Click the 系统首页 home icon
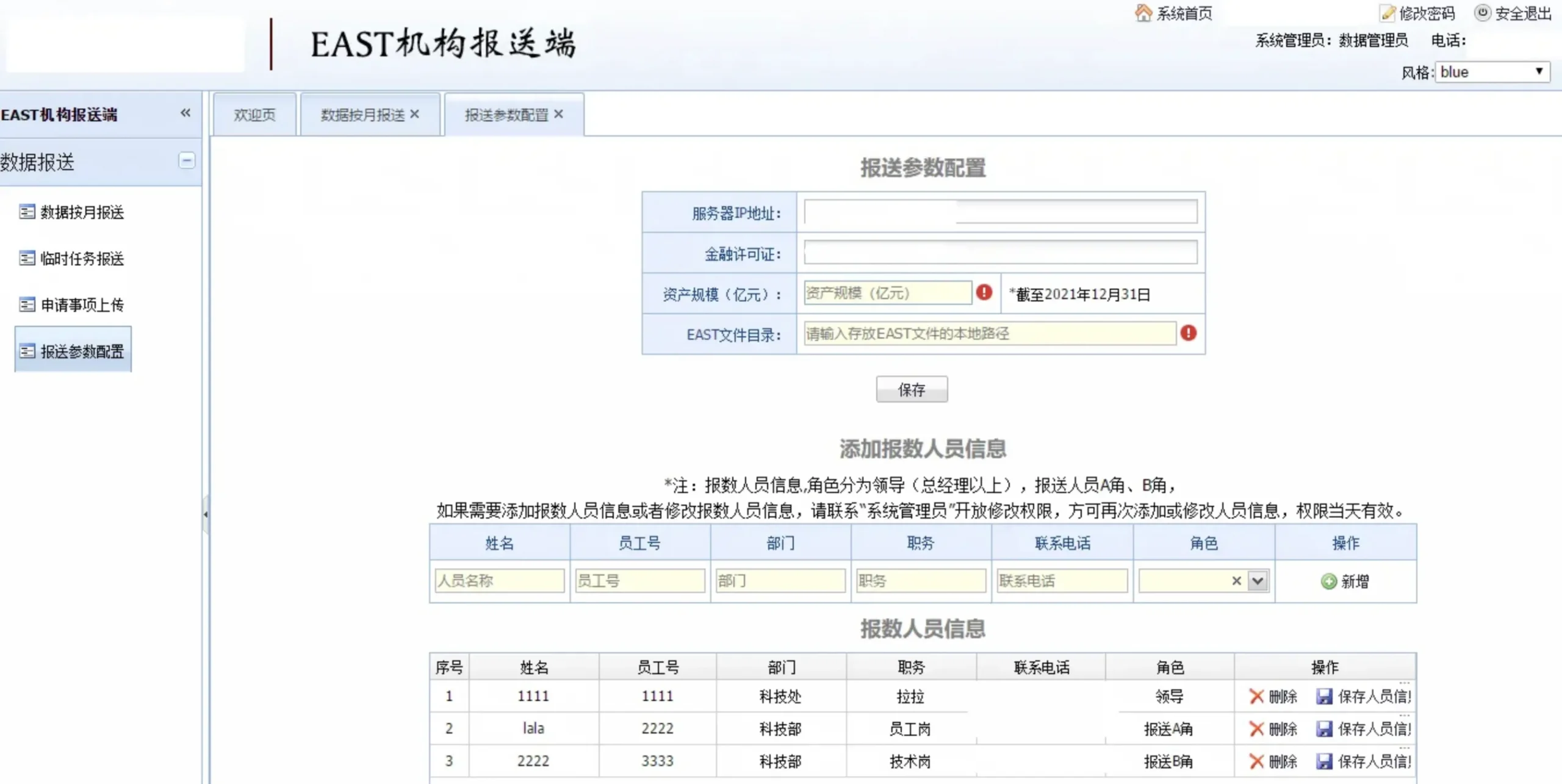 coord(1143,13)
